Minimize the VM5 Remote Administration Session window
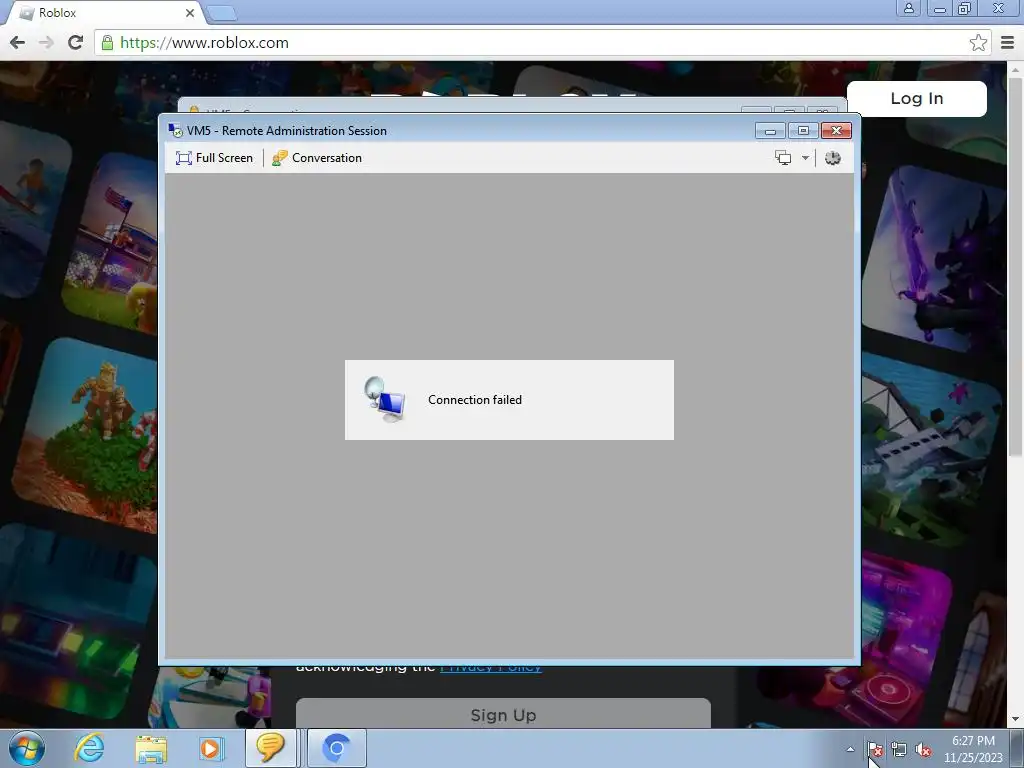 pyautogui.click(x=770, y=131)
